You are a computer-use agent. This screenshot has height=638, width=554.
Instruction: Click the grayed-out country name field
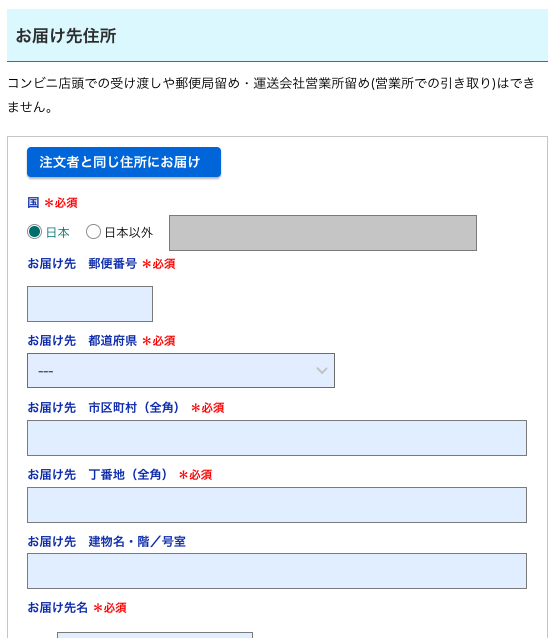323,233
